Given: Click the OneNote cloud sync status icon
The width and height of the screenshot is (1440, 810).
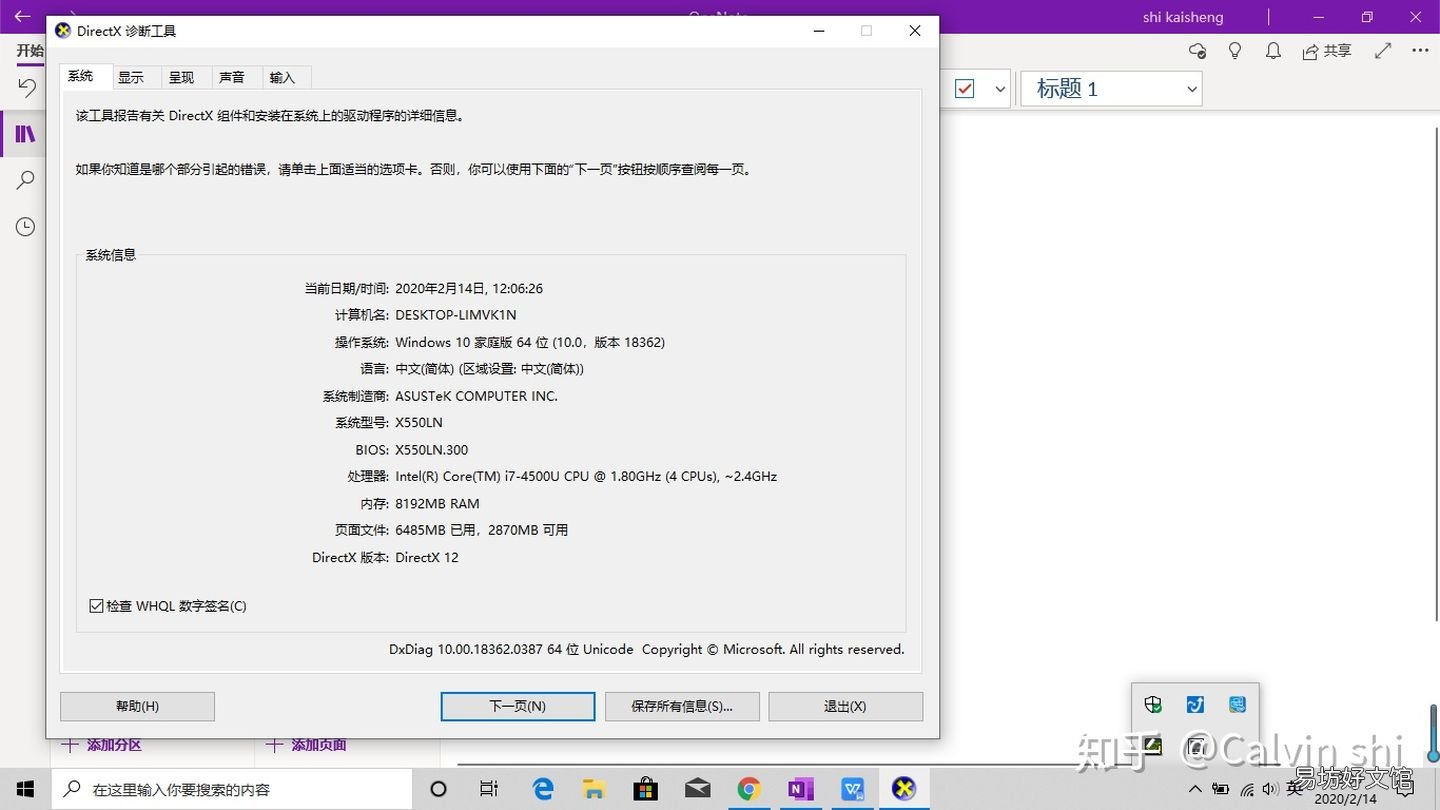Looking at the screenshot, I should coord(1197,51).
